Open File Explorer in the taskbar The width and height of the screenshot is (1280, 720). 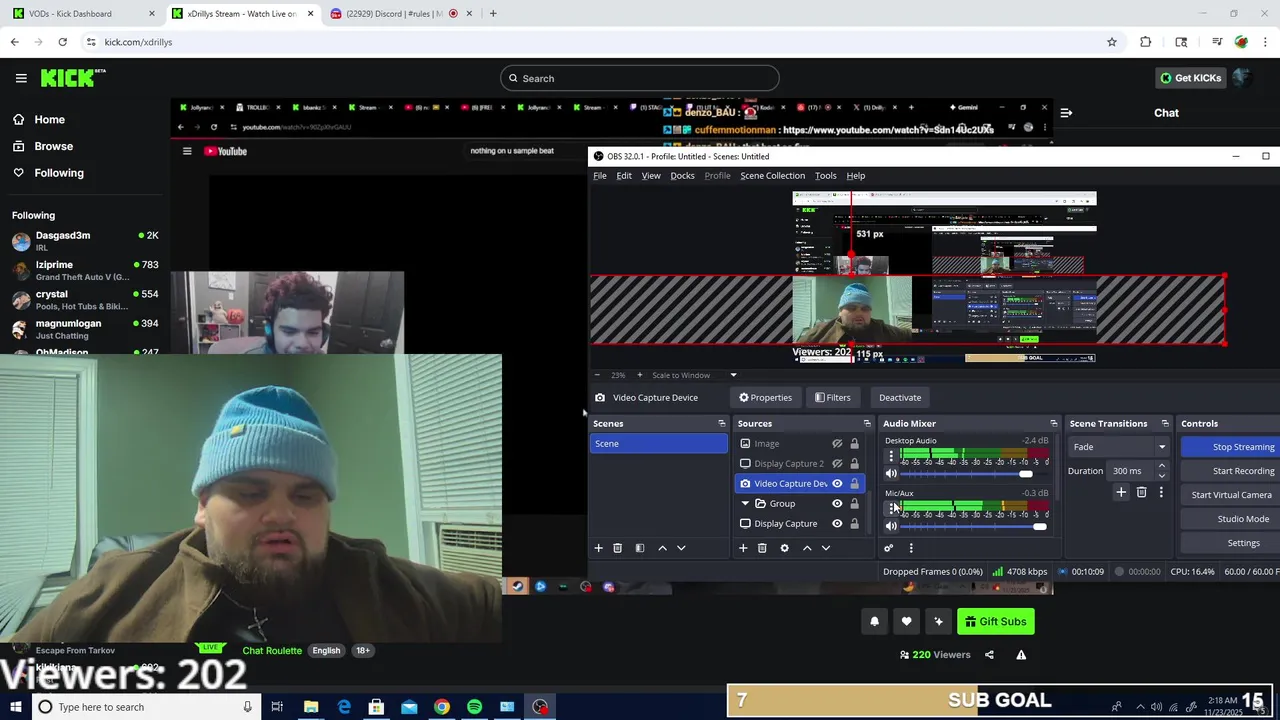[311, 707]
